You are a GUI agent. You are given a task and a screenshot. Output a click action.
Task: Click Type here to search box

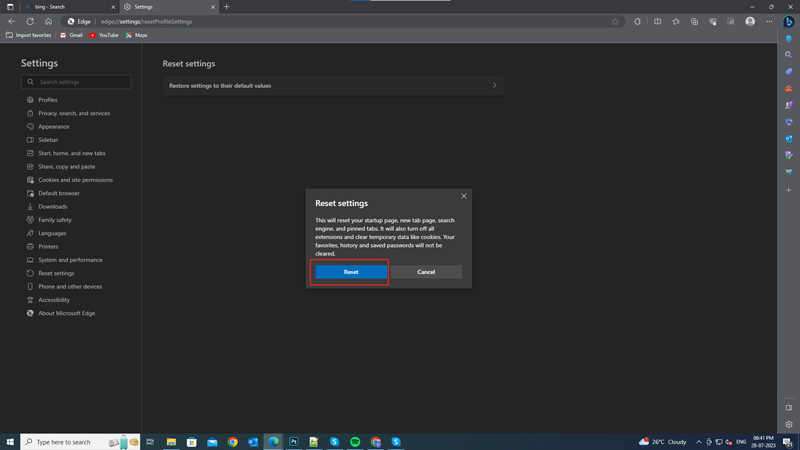[x=80, y=442]
